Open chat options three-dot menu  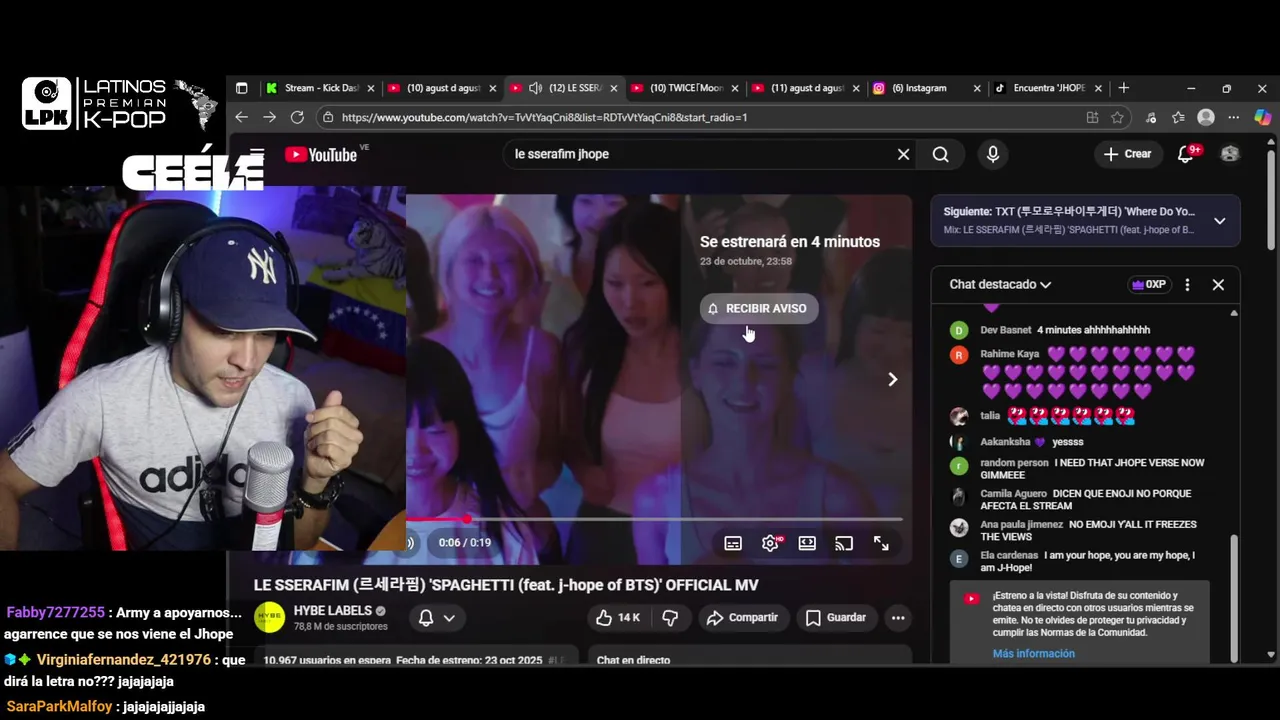(1187, 285)
